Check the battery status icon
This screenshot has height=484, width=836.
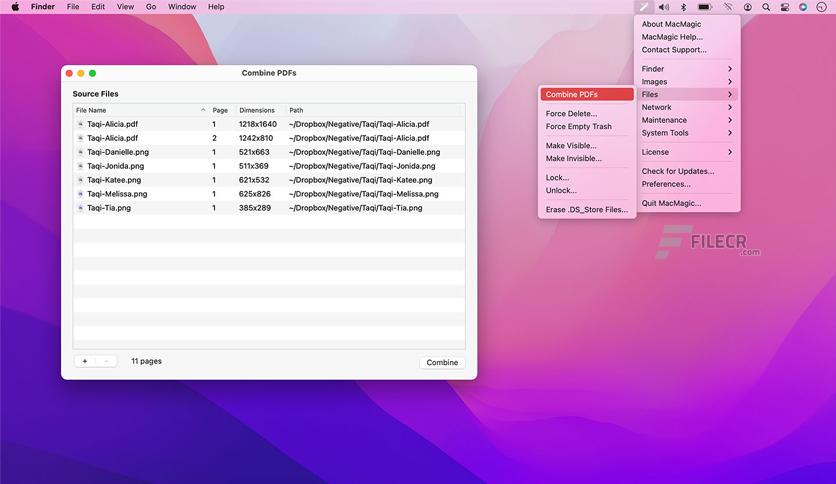coord(705,7)
